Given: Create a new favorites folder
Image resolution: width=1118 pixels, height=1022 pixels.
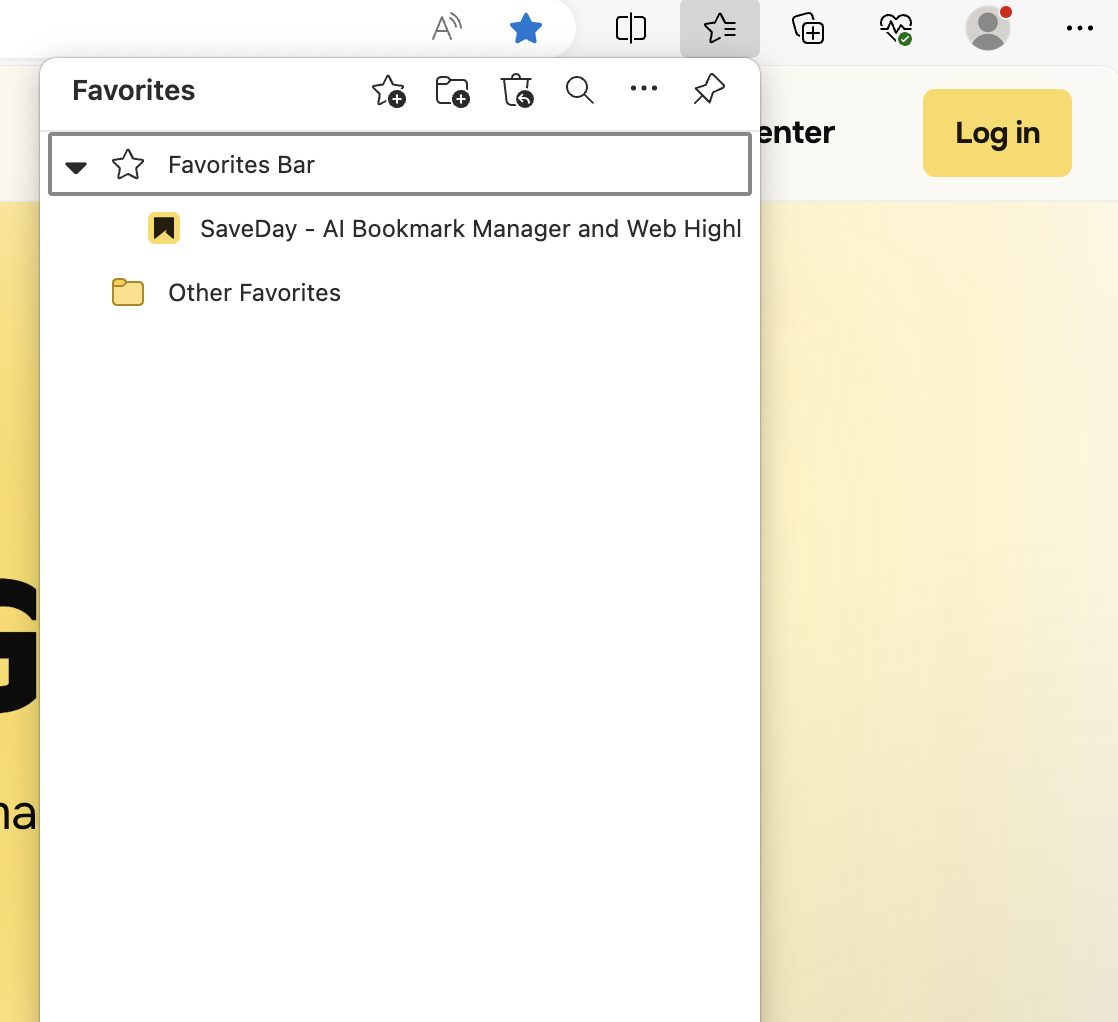Looking at the screenshot, I should (x=452, y=90).
